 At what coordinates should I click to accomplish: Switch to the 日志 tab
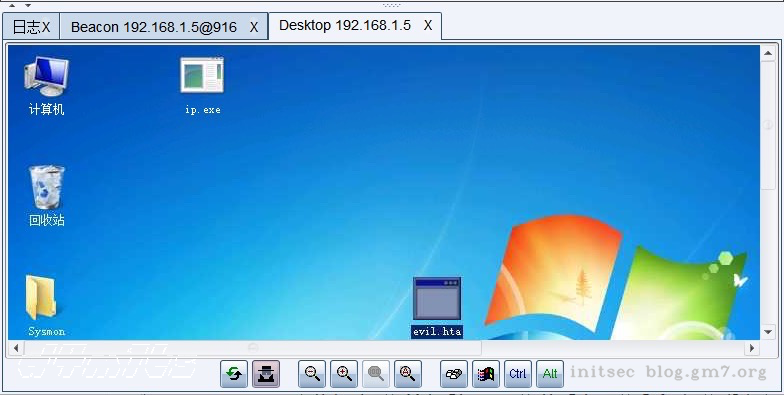26,27
